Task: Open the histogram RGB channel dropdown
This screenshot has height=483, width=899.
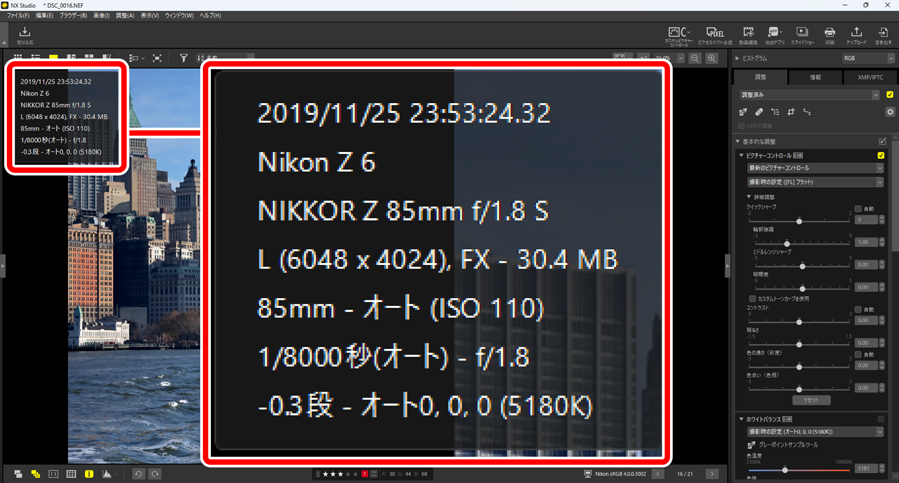Action: 867,59
